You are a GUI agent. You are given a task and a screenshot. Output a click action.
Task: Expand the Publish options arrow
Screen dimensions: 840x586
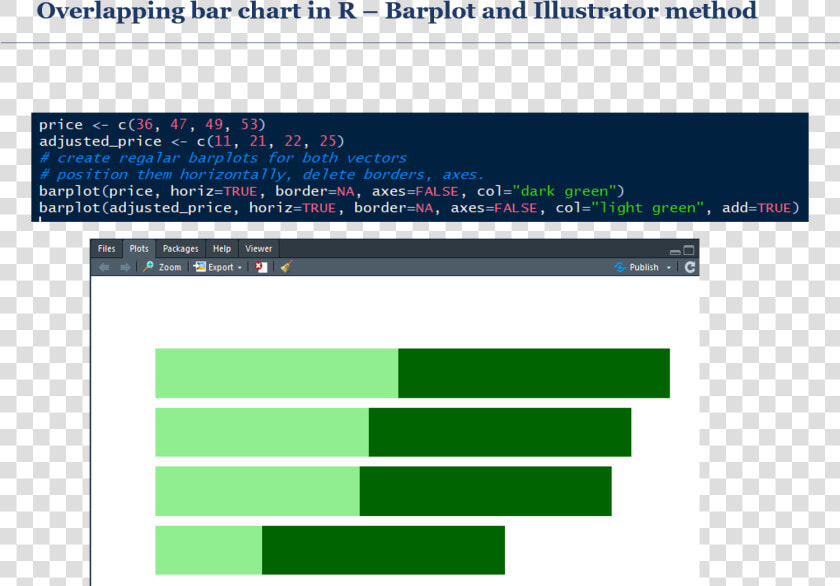click(x=669, y=267)
